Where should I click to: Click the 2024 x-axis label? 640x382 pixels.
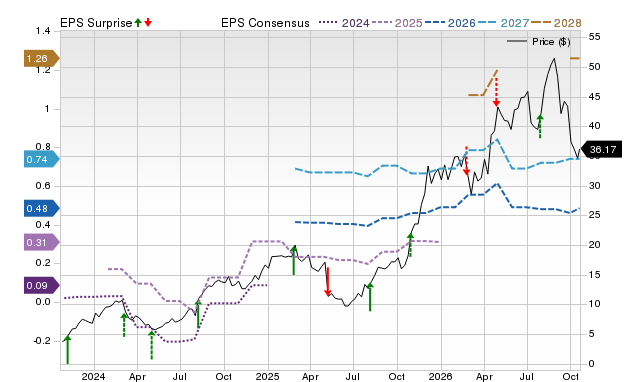(x=93, y=377)
